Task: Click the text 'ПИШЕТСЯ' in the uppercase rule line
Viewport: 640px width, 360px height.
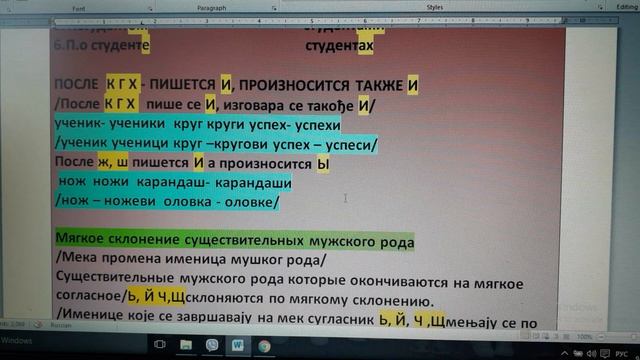Action: point(182,84)
